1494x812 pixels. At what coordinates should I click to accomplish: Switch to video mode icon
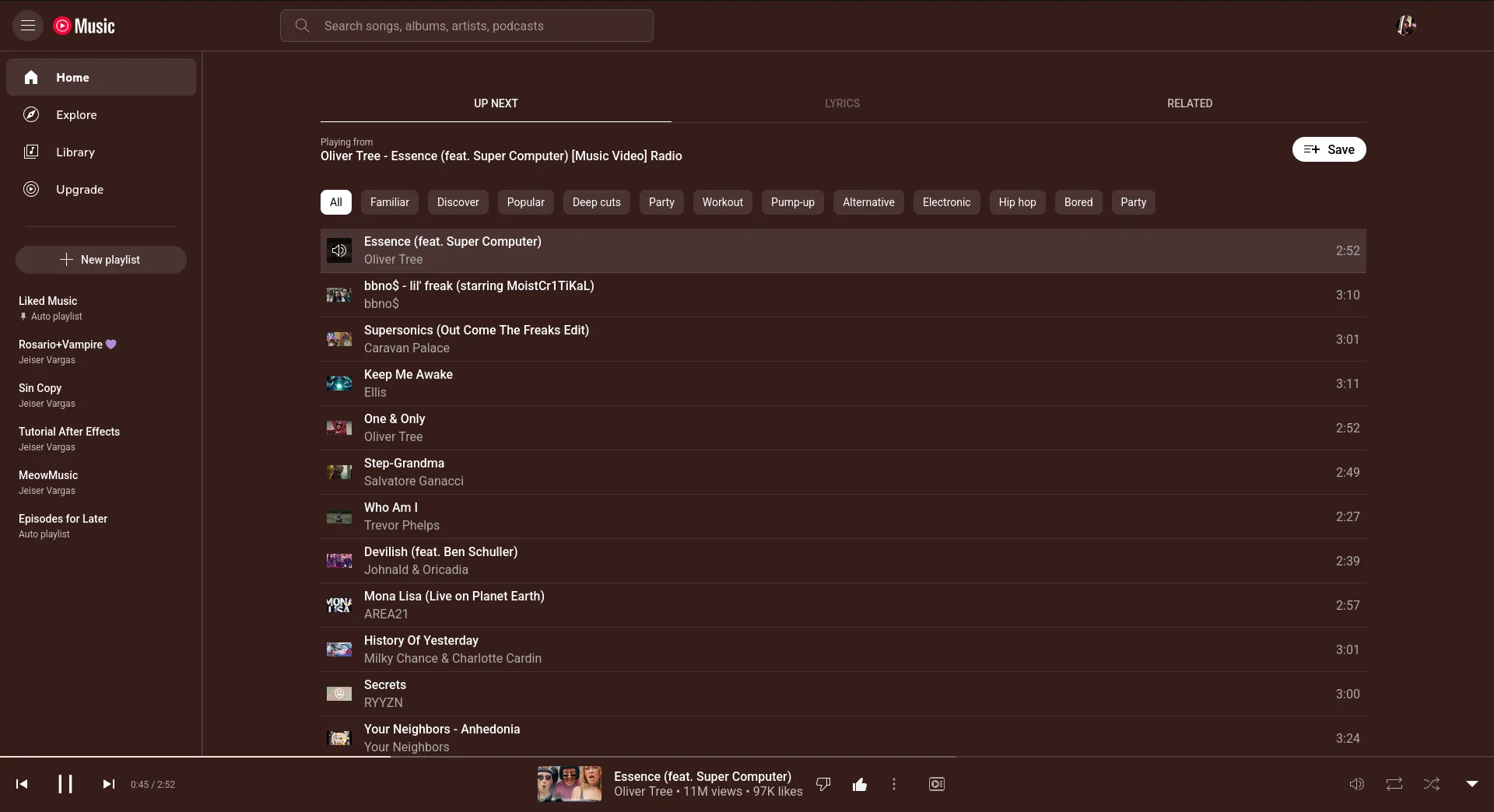[937, 784]
